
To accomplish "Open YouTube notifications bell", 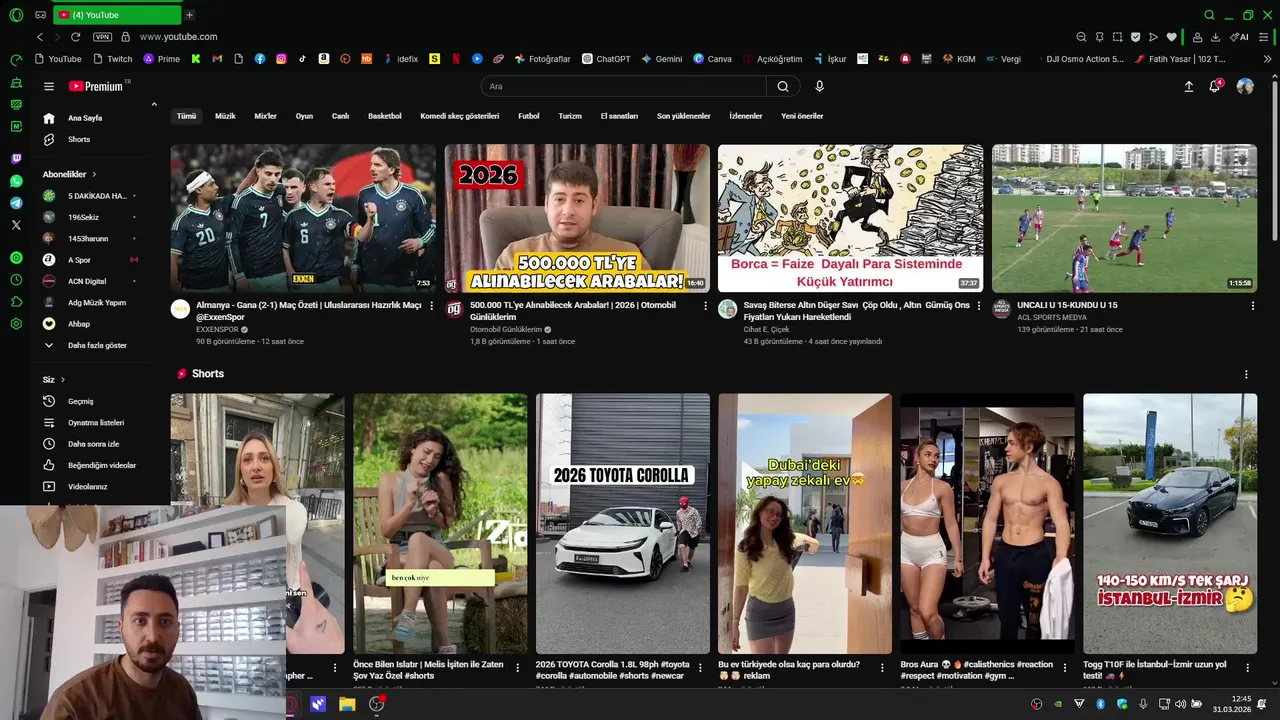I will (x=1215, y=86).
